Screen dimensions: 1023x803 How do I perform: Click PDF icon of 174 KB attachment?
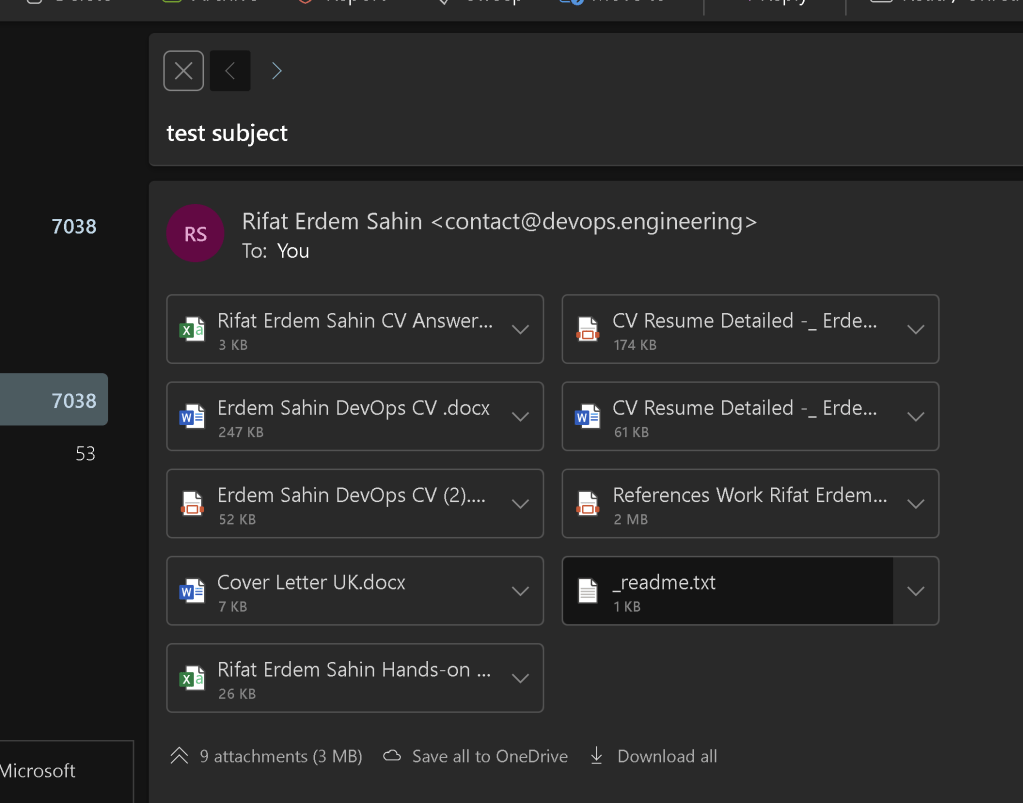click(587, 329)
